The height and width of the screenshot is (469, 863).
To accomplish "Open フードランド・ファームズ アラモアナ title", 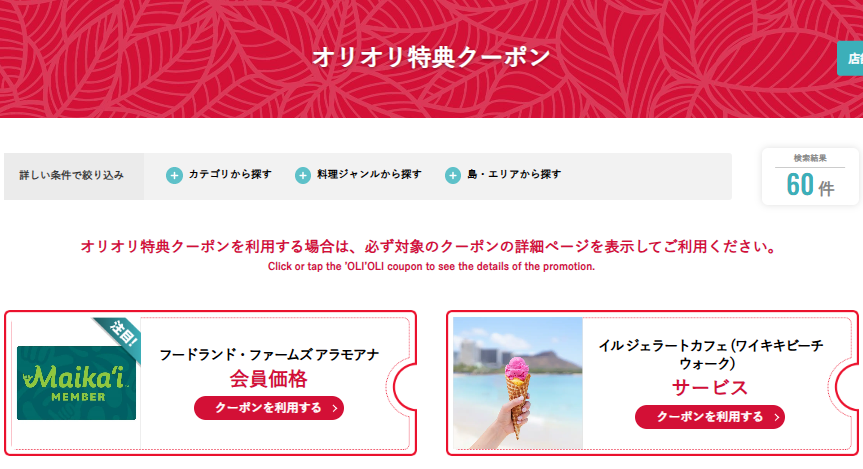I will [x=269, y=355].
